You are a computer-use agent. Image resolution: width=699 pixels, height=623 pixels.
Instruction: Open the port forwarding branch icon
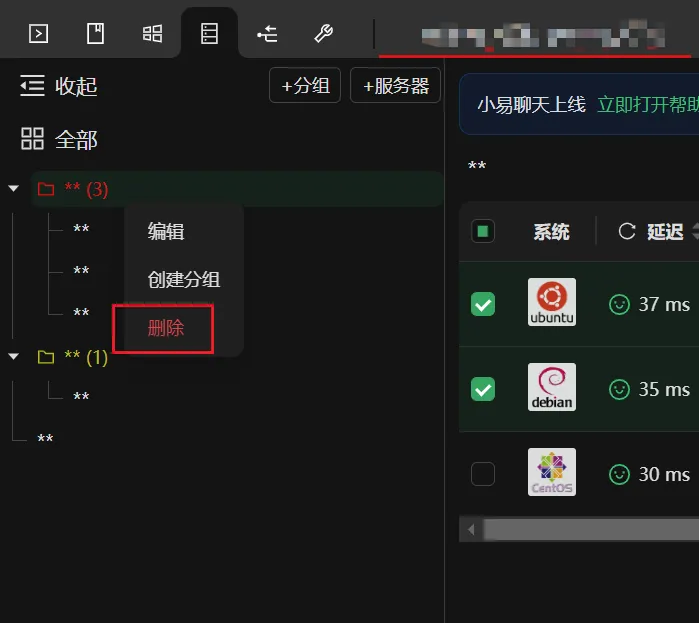267,33
